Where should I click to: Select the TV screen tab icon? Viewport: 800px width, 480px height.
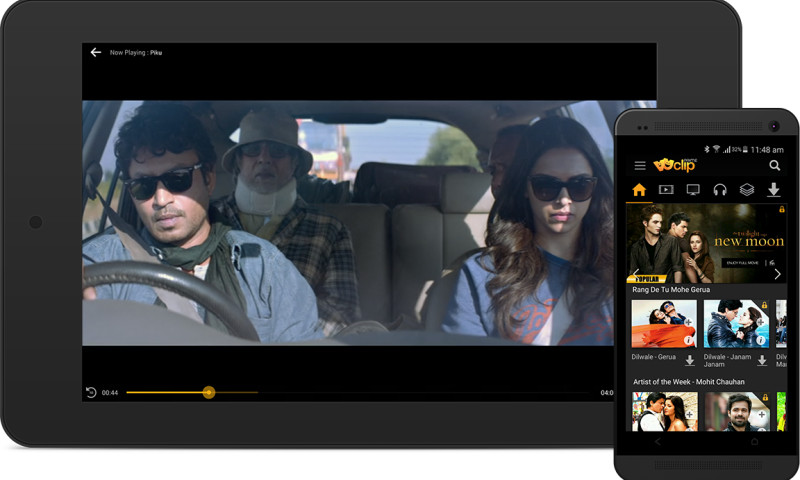point(693,190)
